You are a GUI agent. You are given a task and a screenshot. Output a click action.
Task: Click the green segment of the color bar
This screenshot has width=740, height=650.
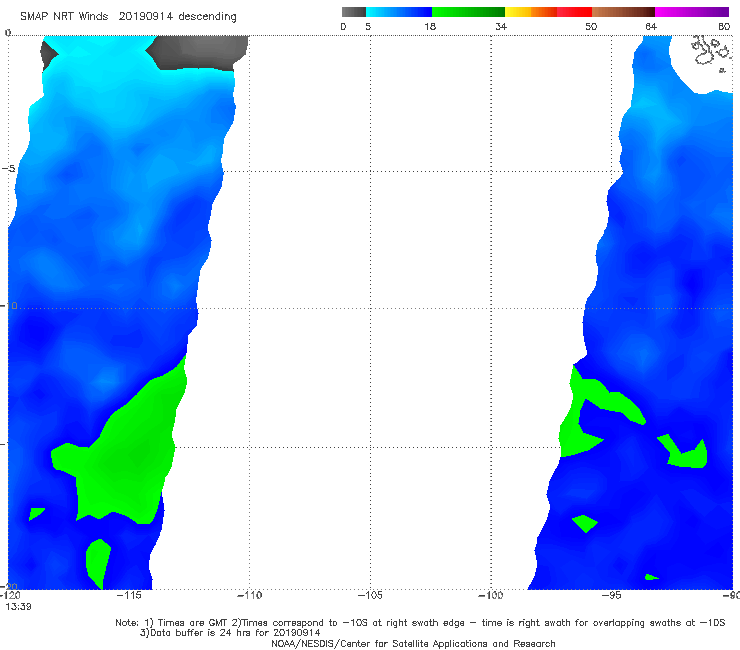point(468,12)
